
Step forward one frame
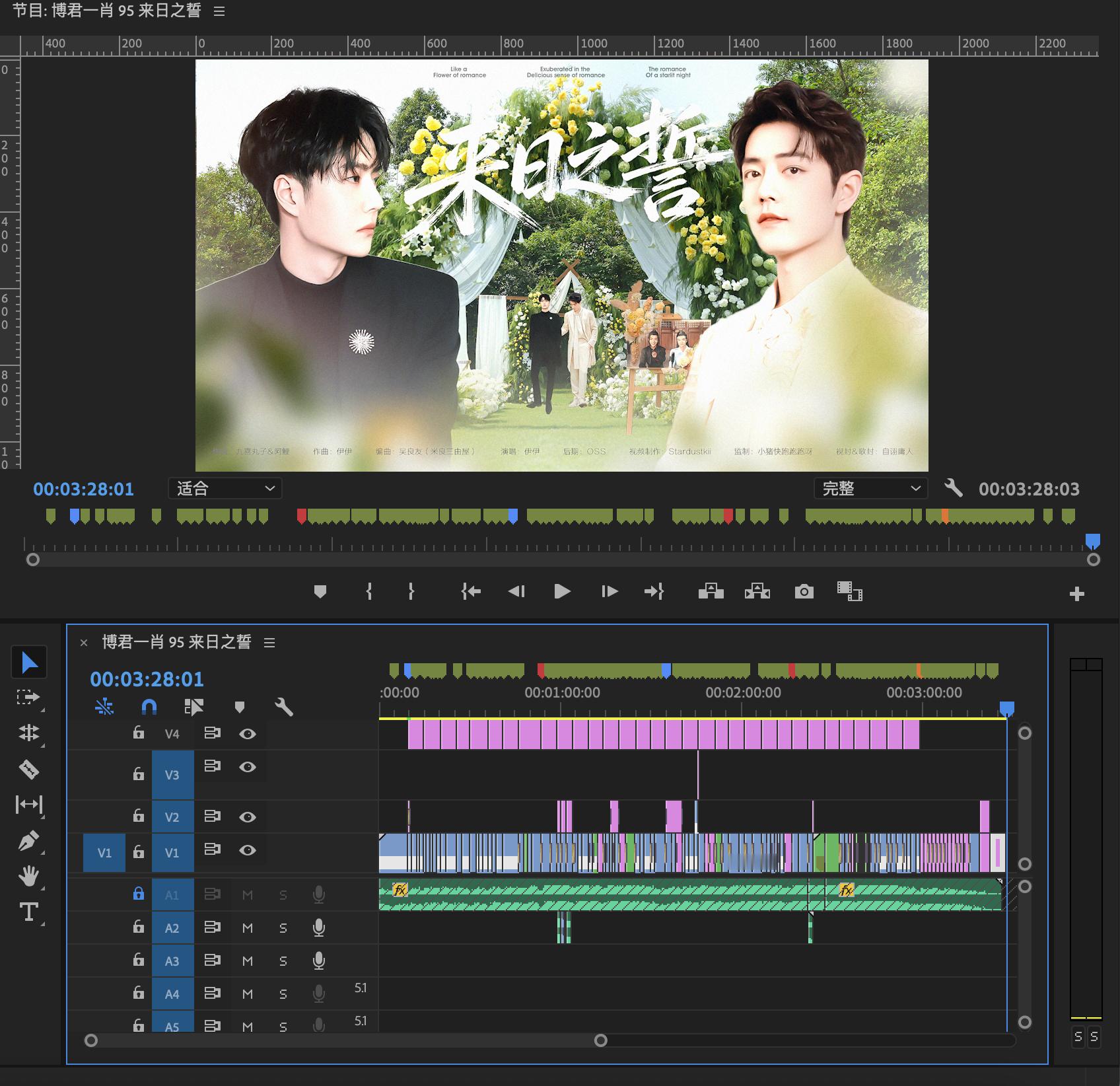click(x=609, y=591)
